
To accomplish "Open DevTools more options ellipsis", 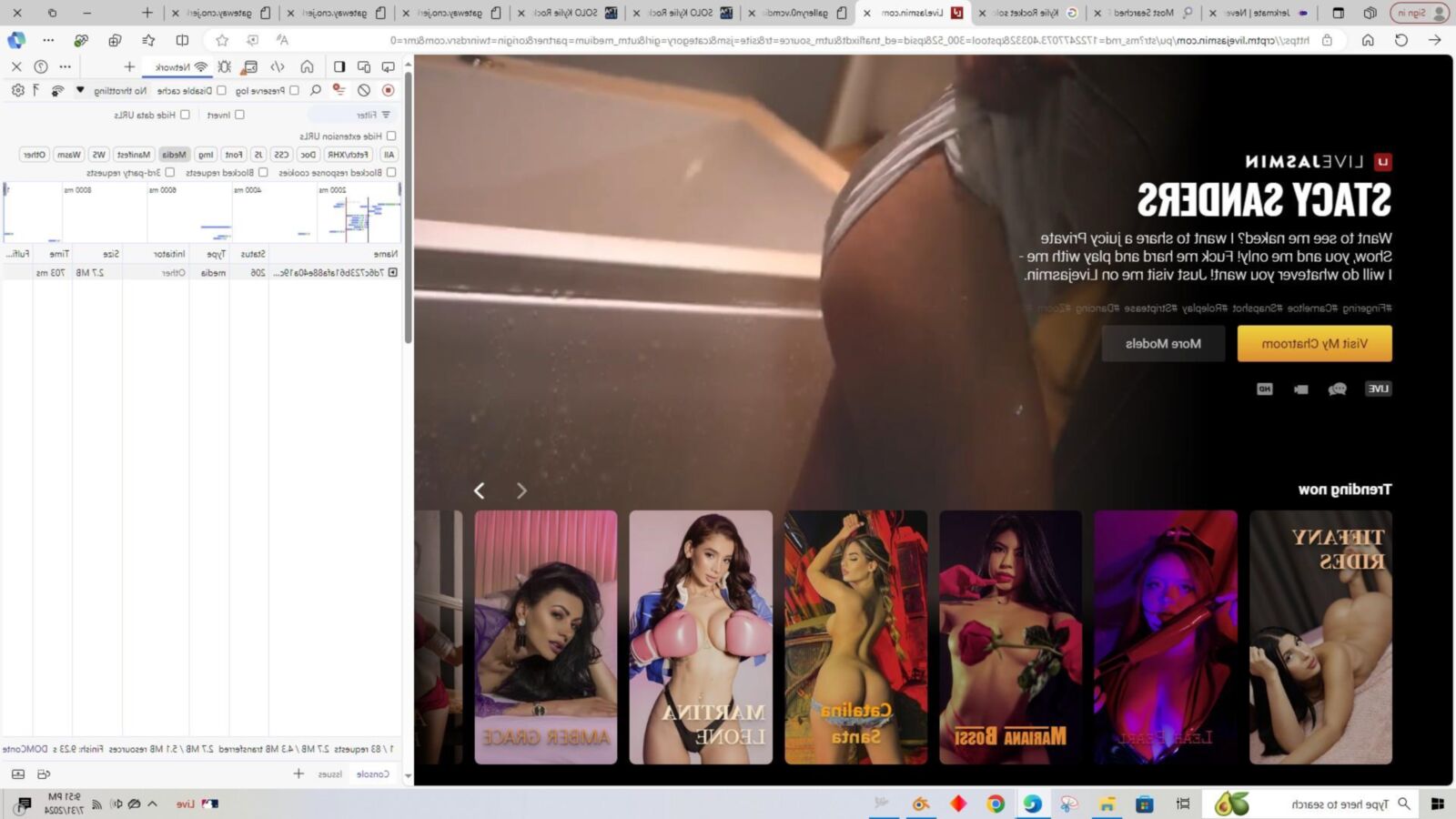I will pyautogui.click(x=65, y=66).
